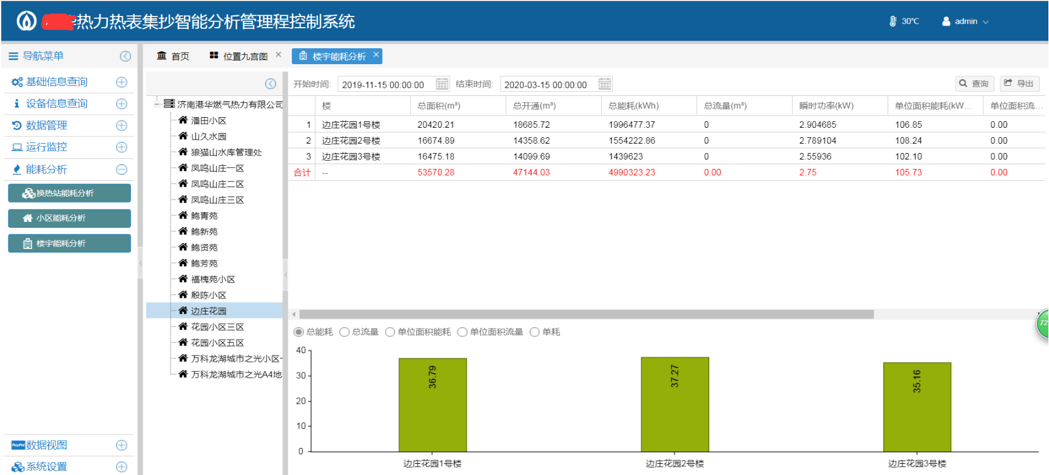Screen dimensions: 1049x475
Task: Click the home icon of 小区能耗分析
Action: (27, 218)
